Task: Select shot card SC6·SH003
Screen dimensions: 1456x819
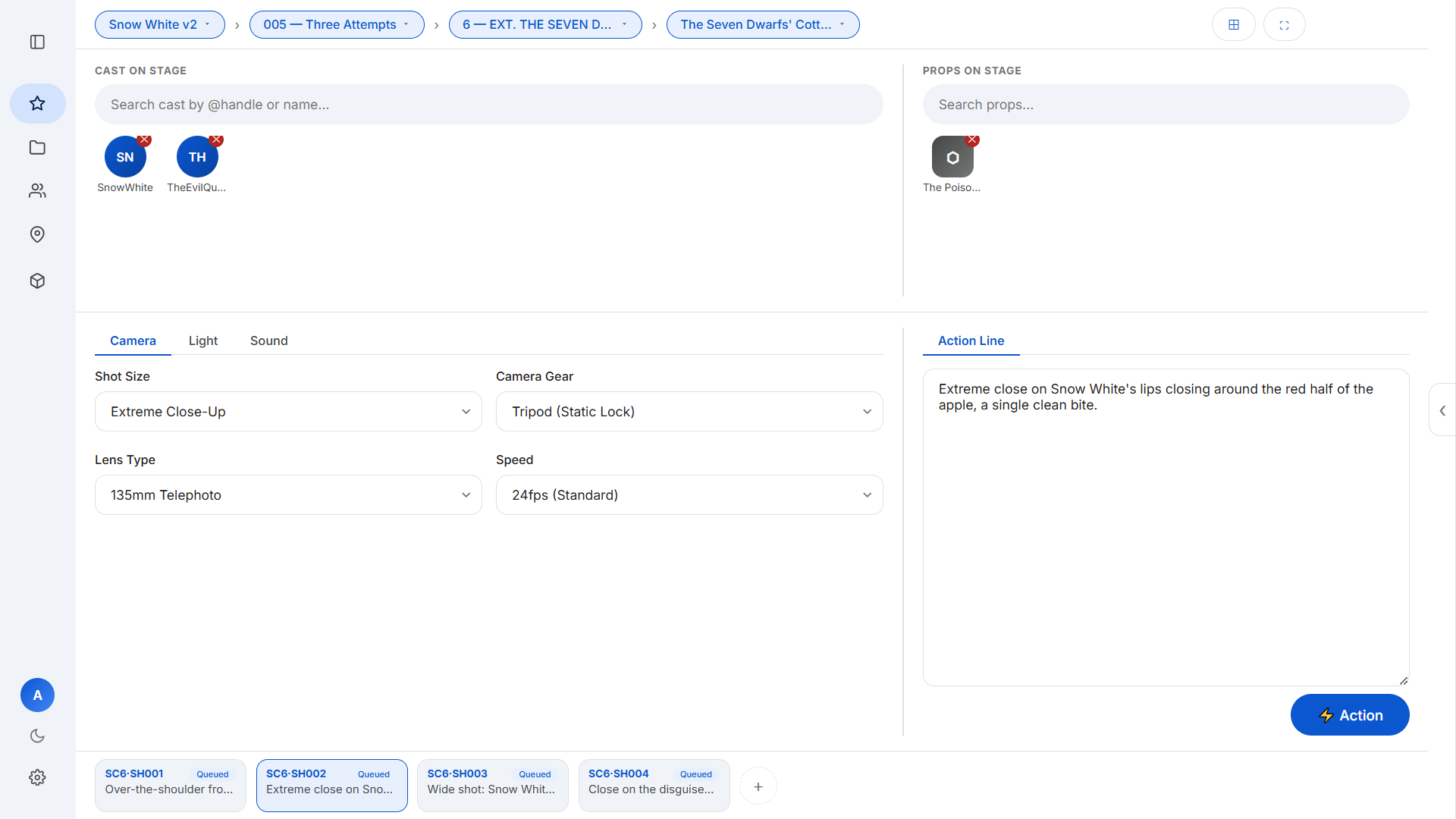Action: click(x=493, y=786)
